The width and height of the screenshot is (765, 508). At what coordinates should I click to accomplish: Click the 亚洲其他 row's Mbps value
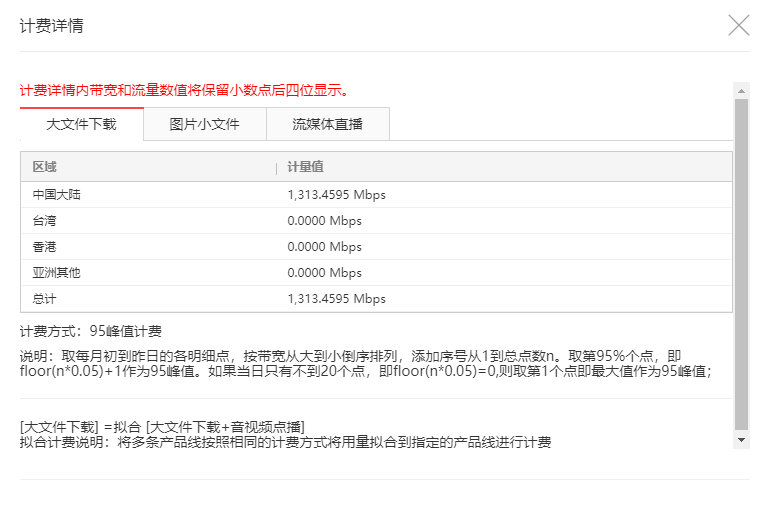click(x=324, y=273)
